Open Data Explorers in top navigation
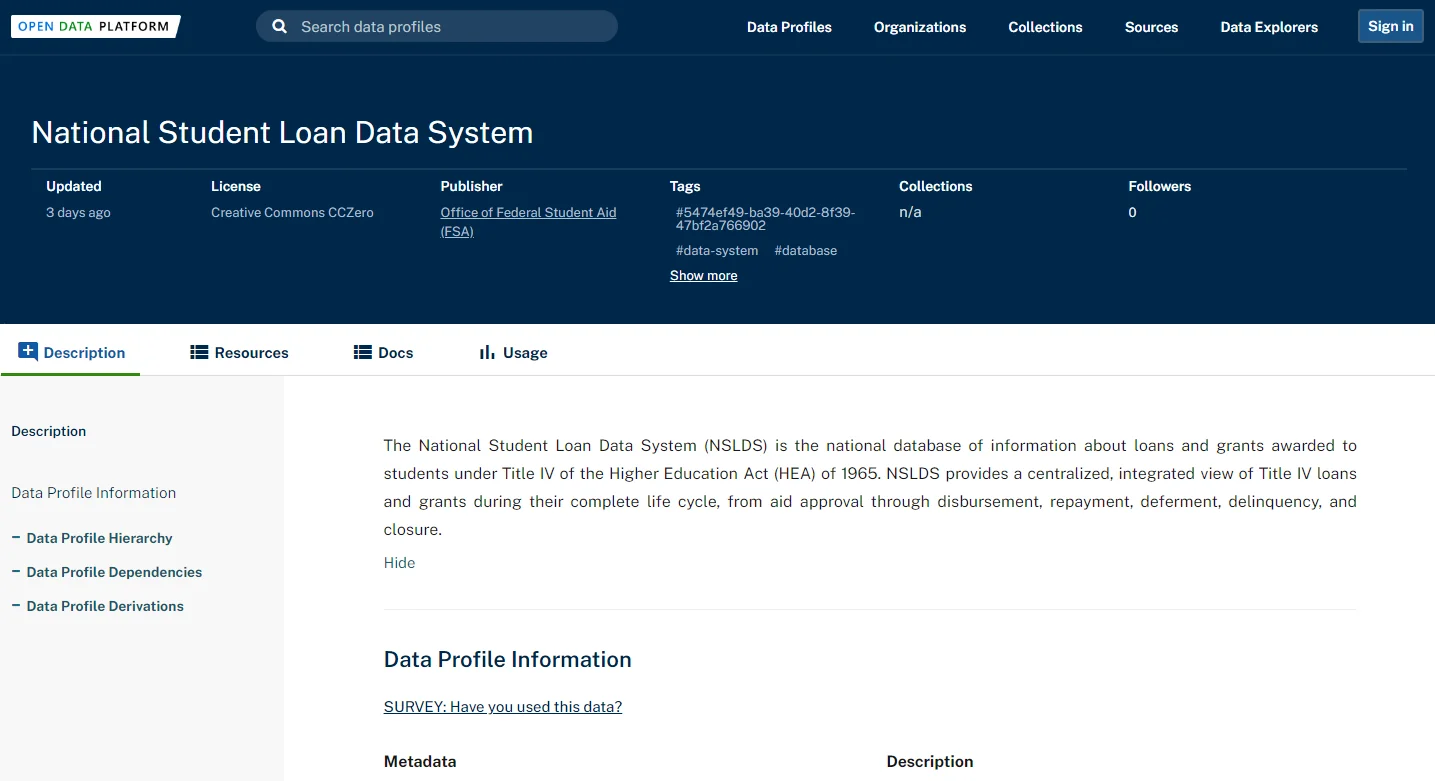The height and width of the screenshot is (781, 1435). click(x=1269, y=27)
